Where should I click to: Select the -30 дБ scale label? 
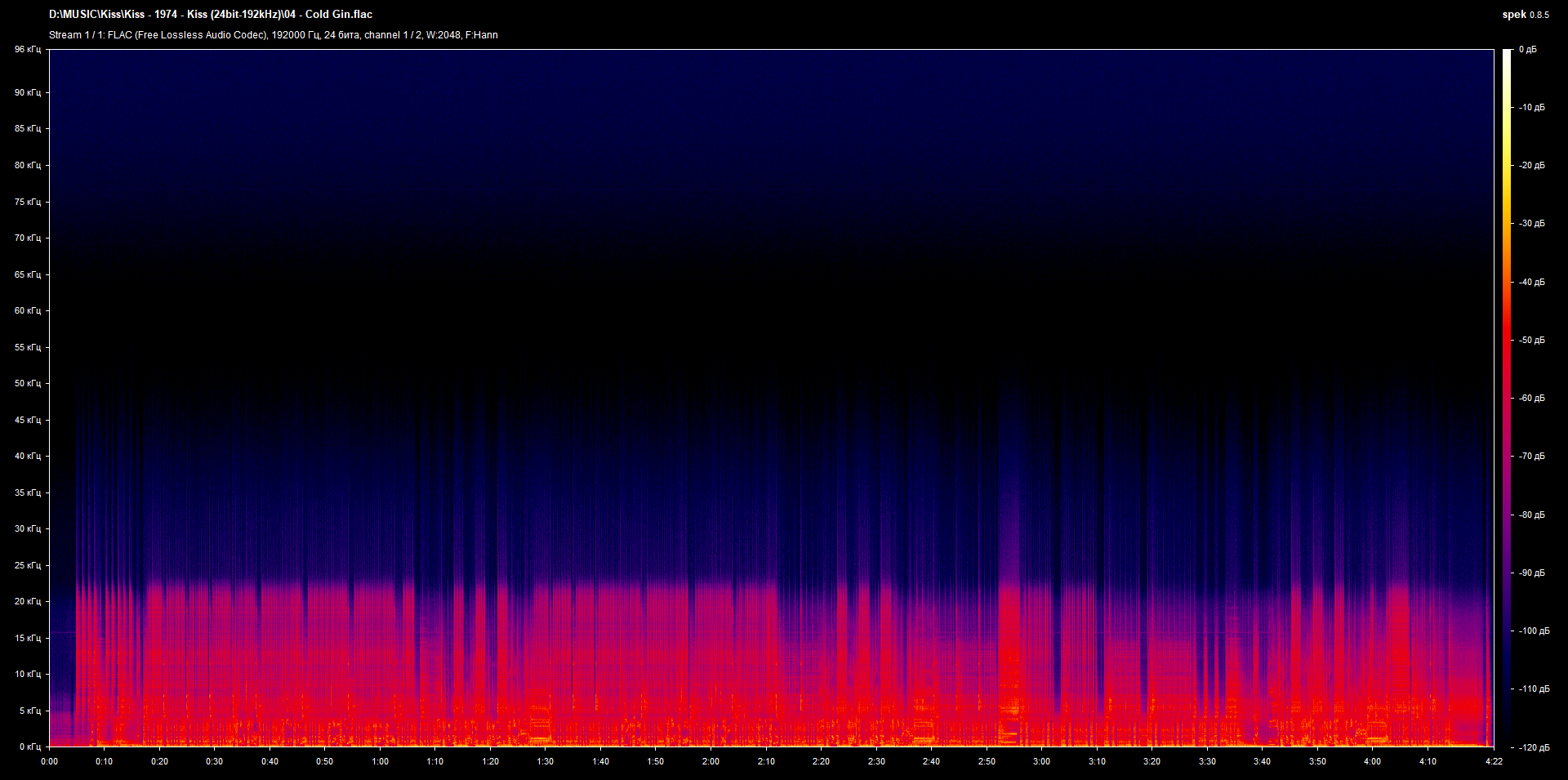[1531, 223]
